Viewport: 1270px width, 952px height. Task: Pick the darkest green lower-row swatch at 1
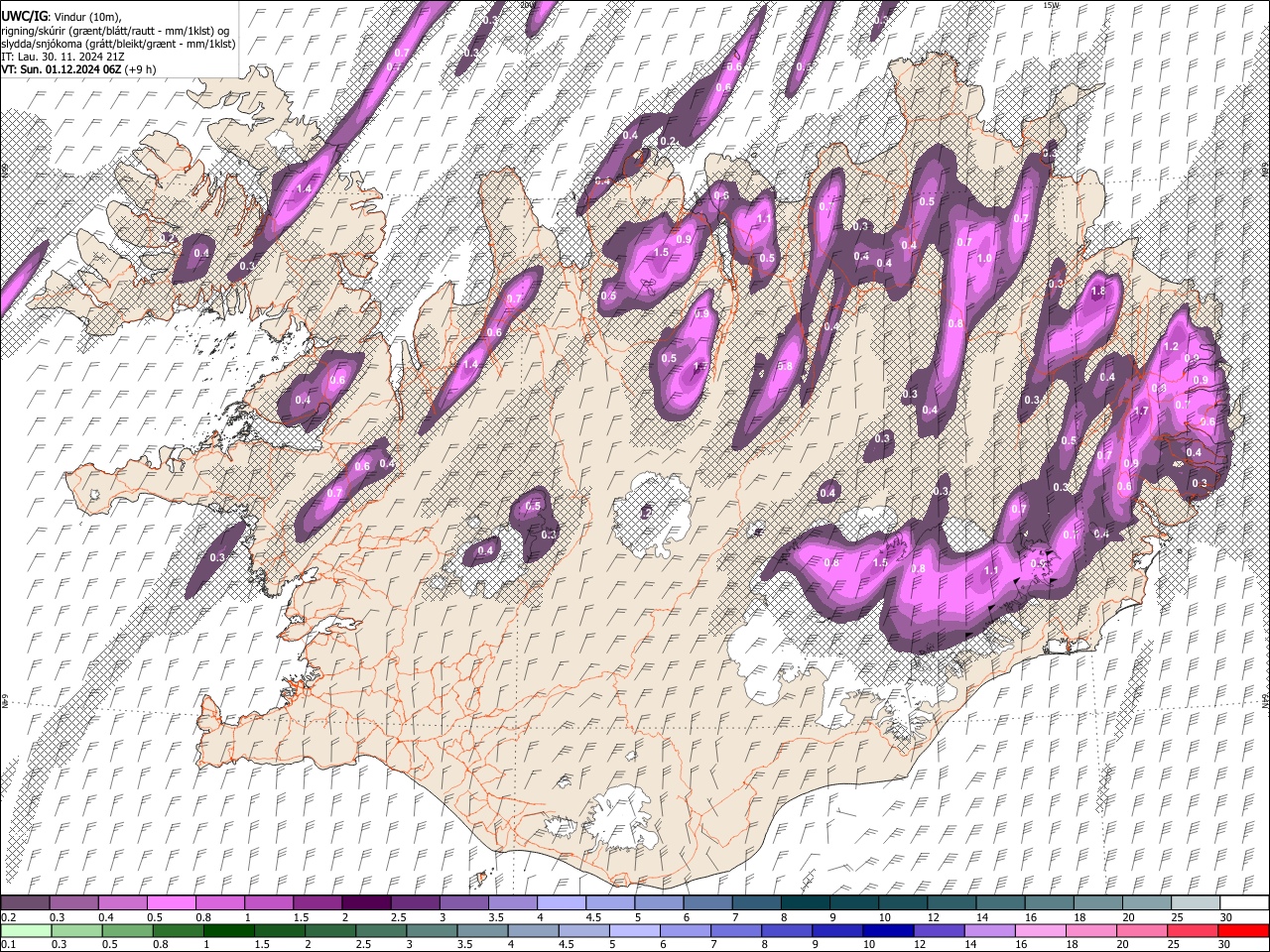228,930
